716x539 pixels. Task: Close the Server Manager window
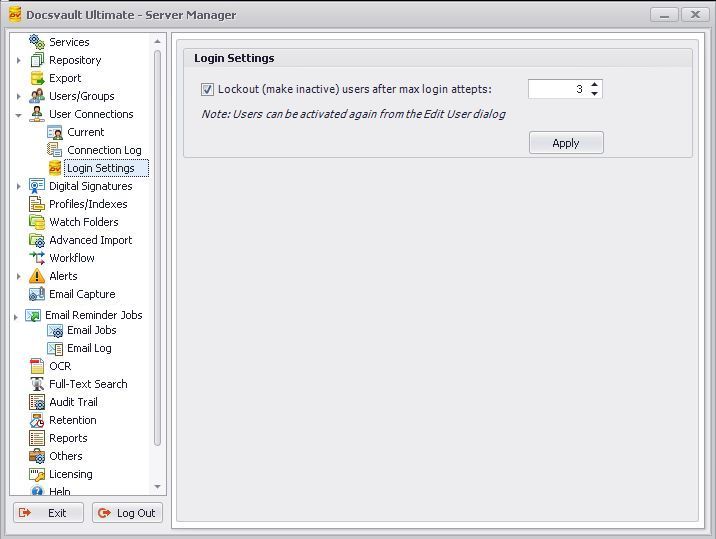pyautogui.click(x=695, y=15)
